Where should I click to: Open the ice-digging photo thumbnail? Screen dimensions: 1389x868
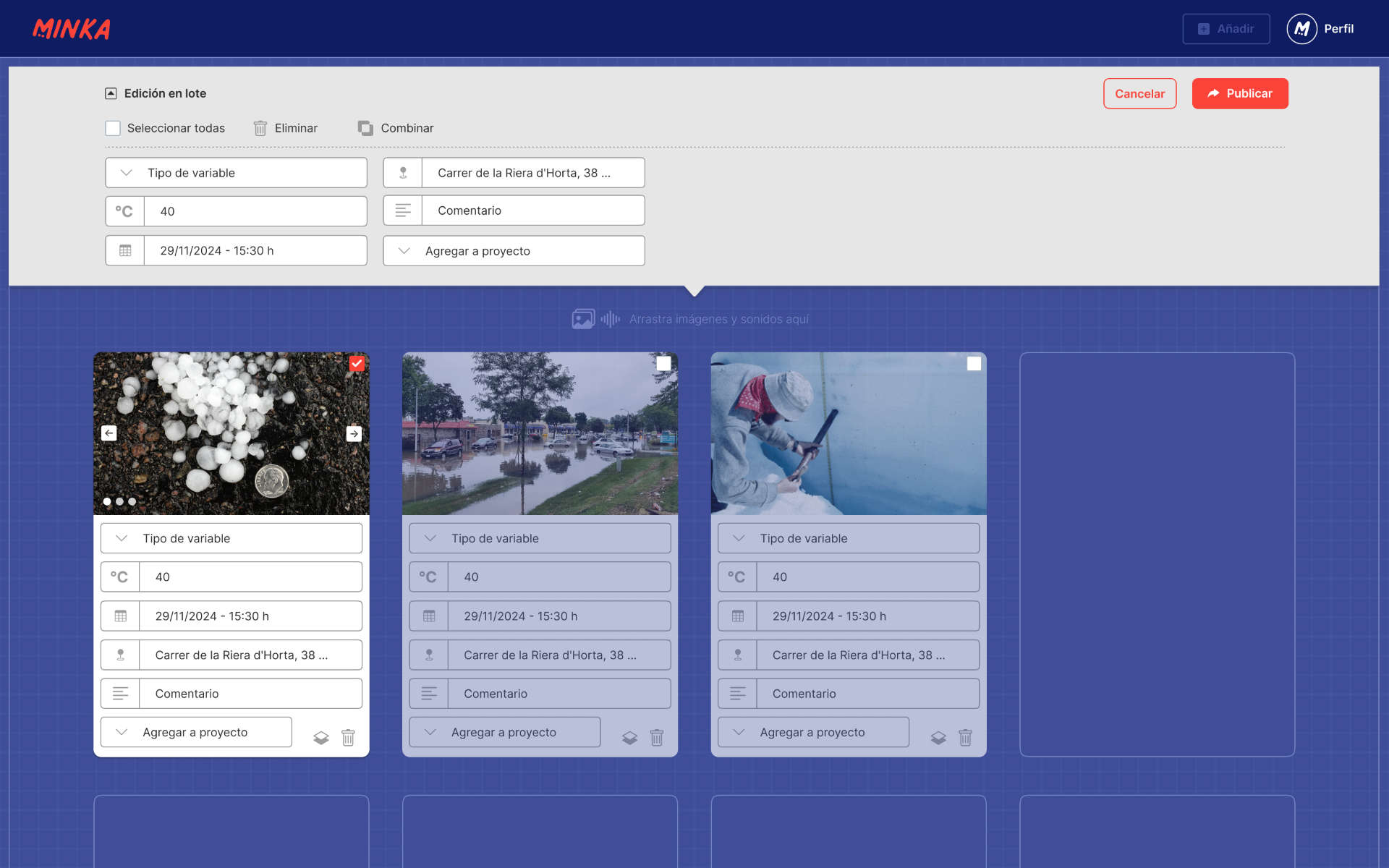849,433
